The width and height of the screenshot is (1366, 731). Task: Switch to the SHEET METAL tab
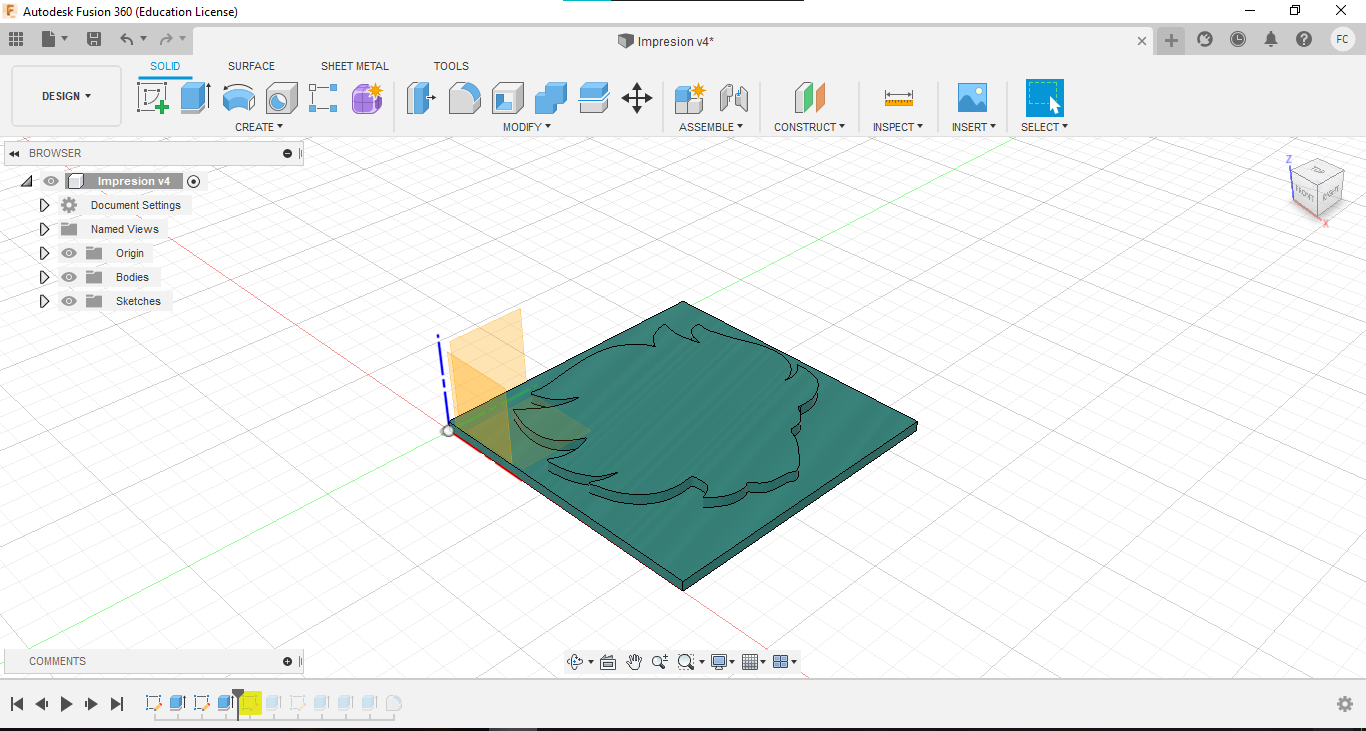(355, 66)
